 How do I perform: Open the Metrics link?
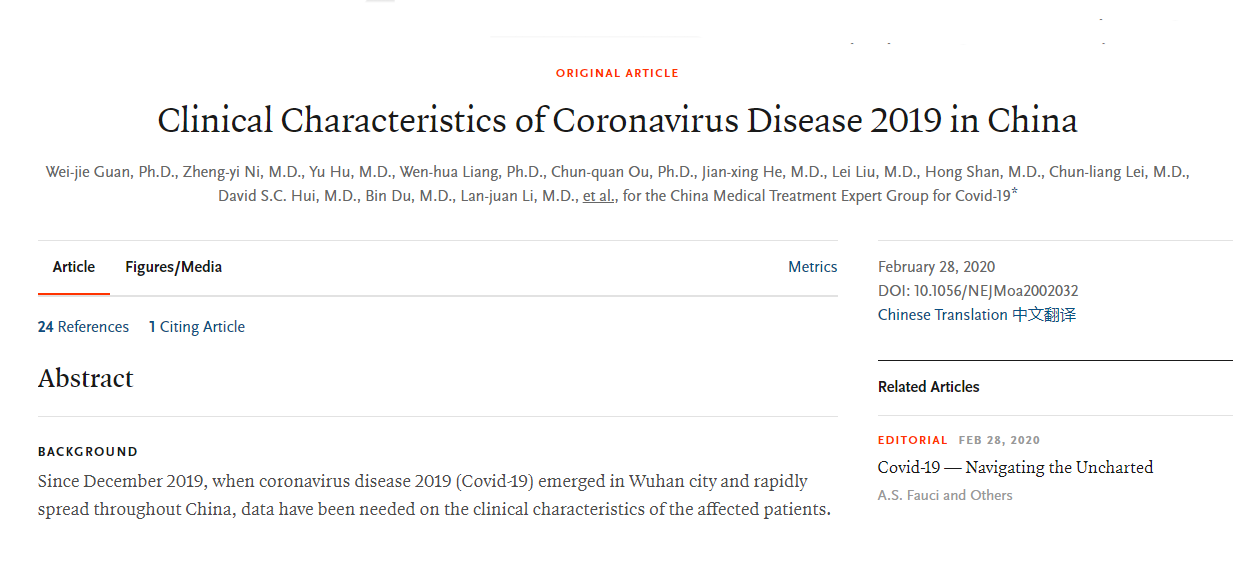pyautogui.click(x=812, y=267)
